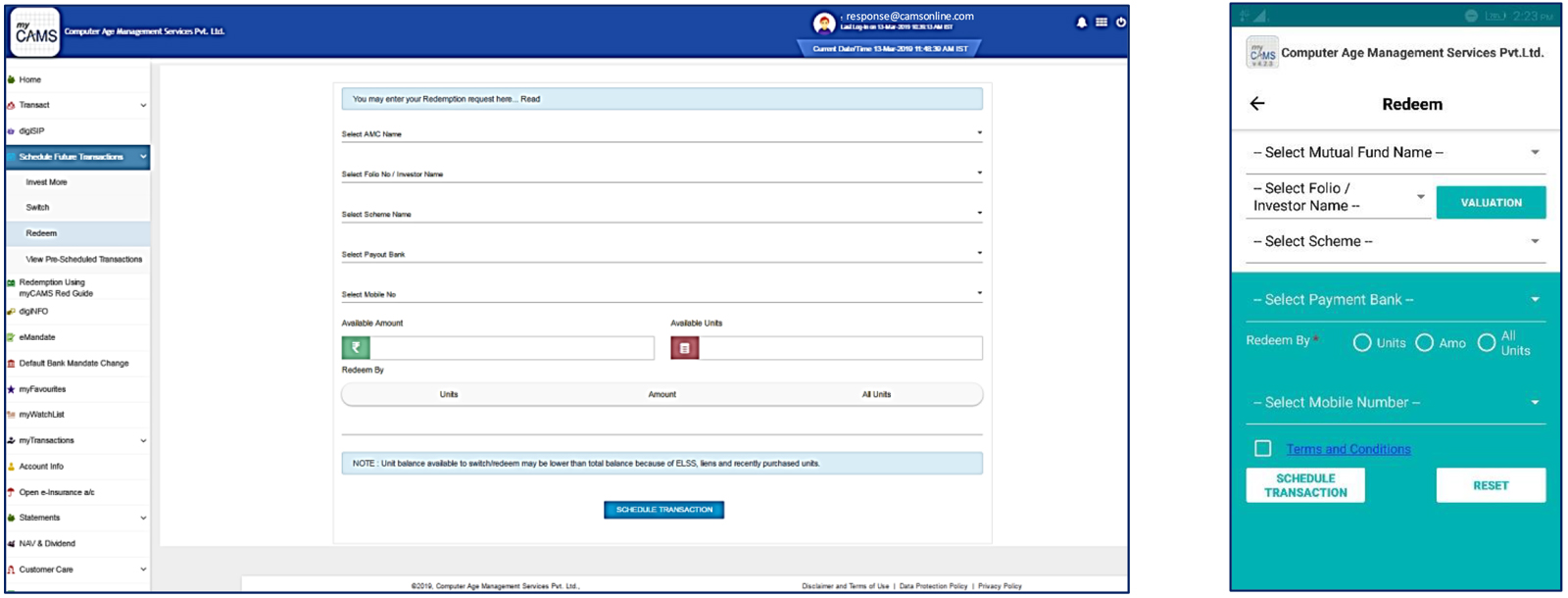Check the Terms and Conditions checkbox
The image size is (1568, 598).
pyautogui.click(x=1263, y=449)
